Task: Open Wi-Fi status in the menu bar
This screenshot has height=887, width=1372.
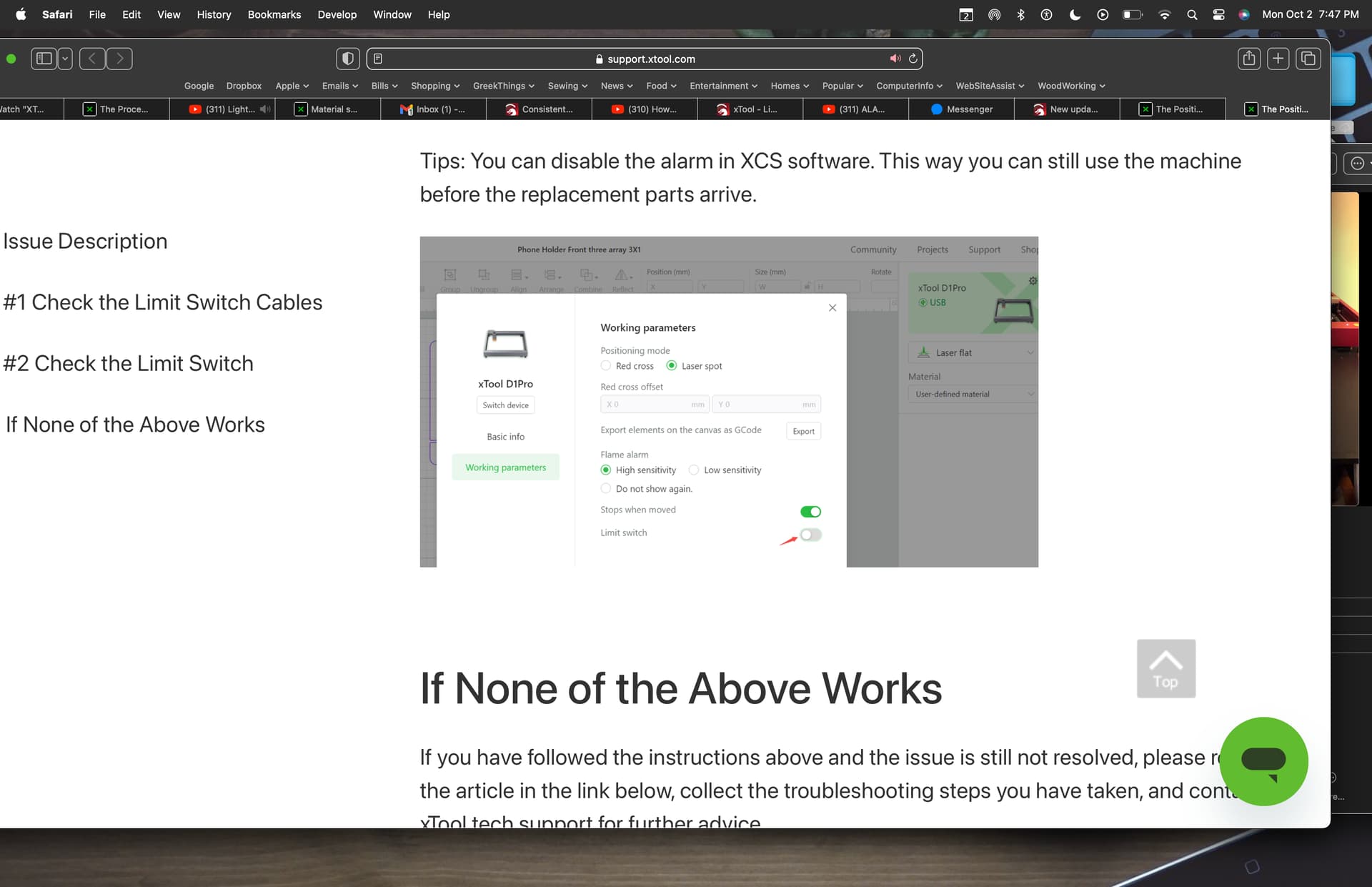Action: pyautogui.click(x=1164, y=14)
